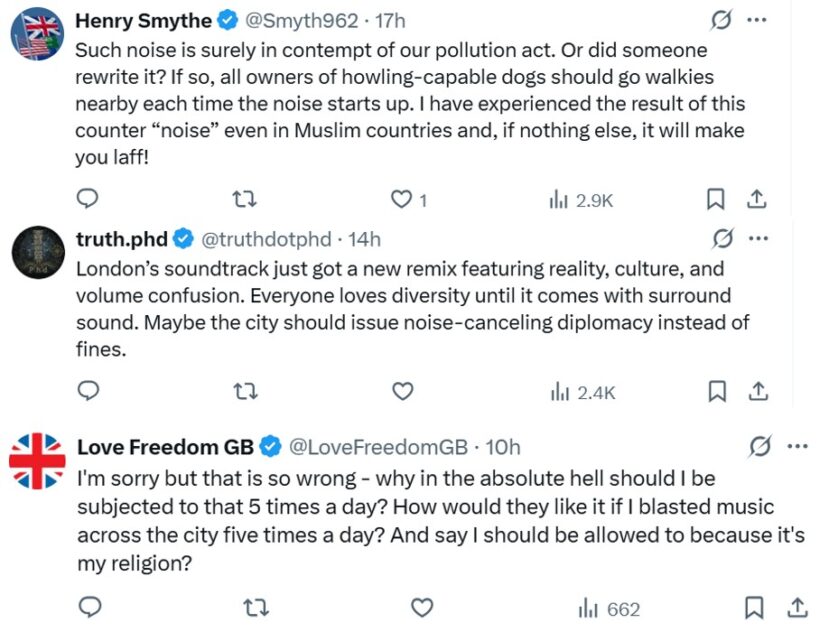The image size is (829, 632).
Task: Open the @truthdotphd handle link
Action: pos(266,239)
